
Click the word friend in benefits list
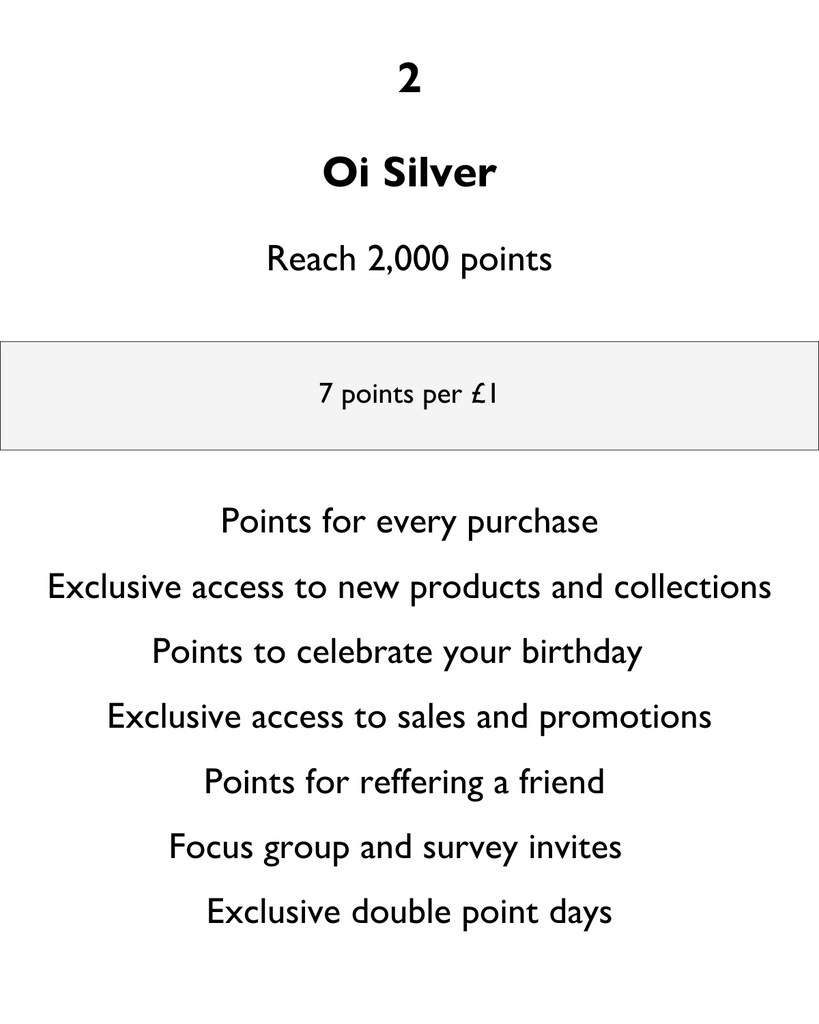[562, 781]
